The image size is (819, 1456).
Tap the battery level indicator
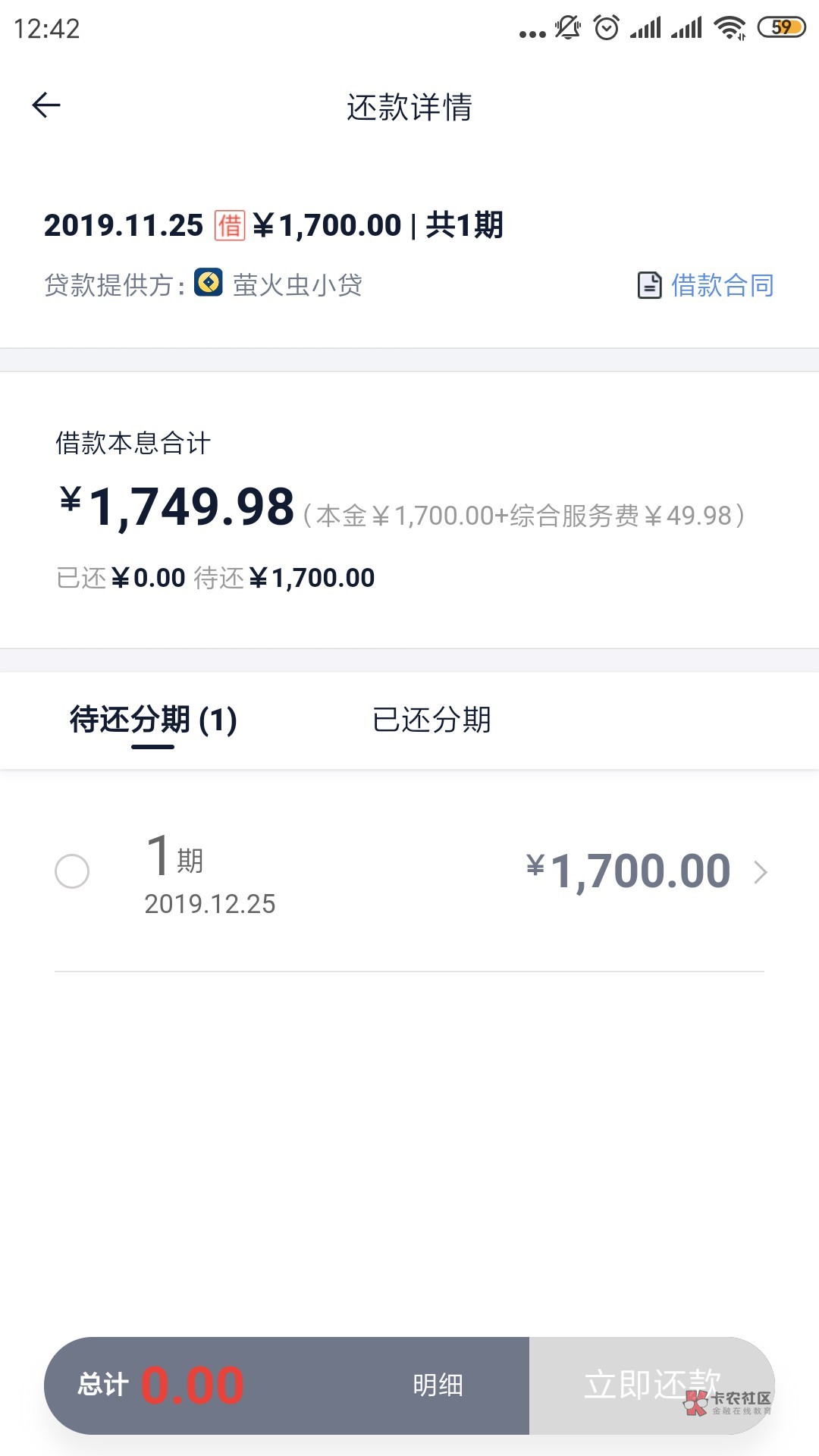[781, 28]
